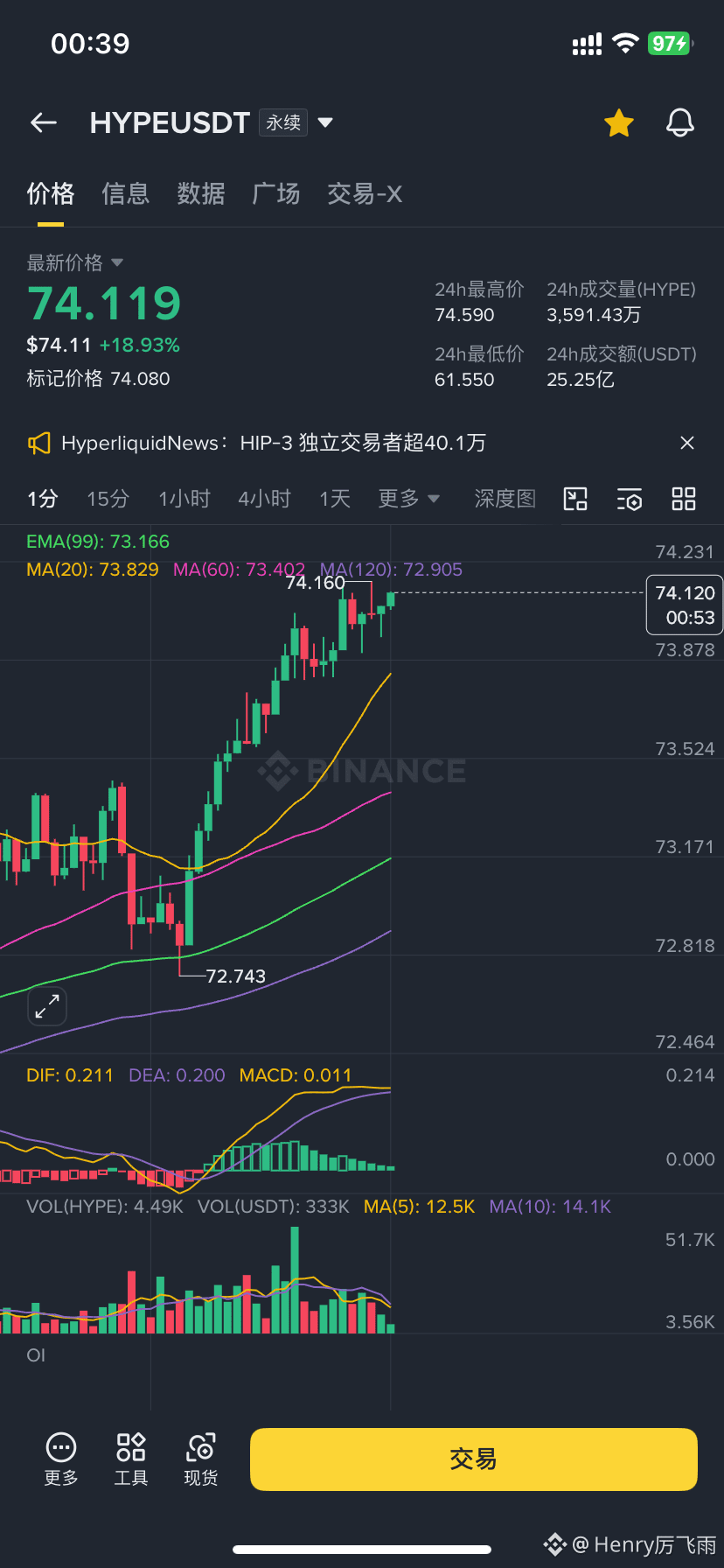Image resolution: width=724 pixels, height=1568 pixels.
Task: Tap the 永续 contract type badge
Action: click(283, 122)
